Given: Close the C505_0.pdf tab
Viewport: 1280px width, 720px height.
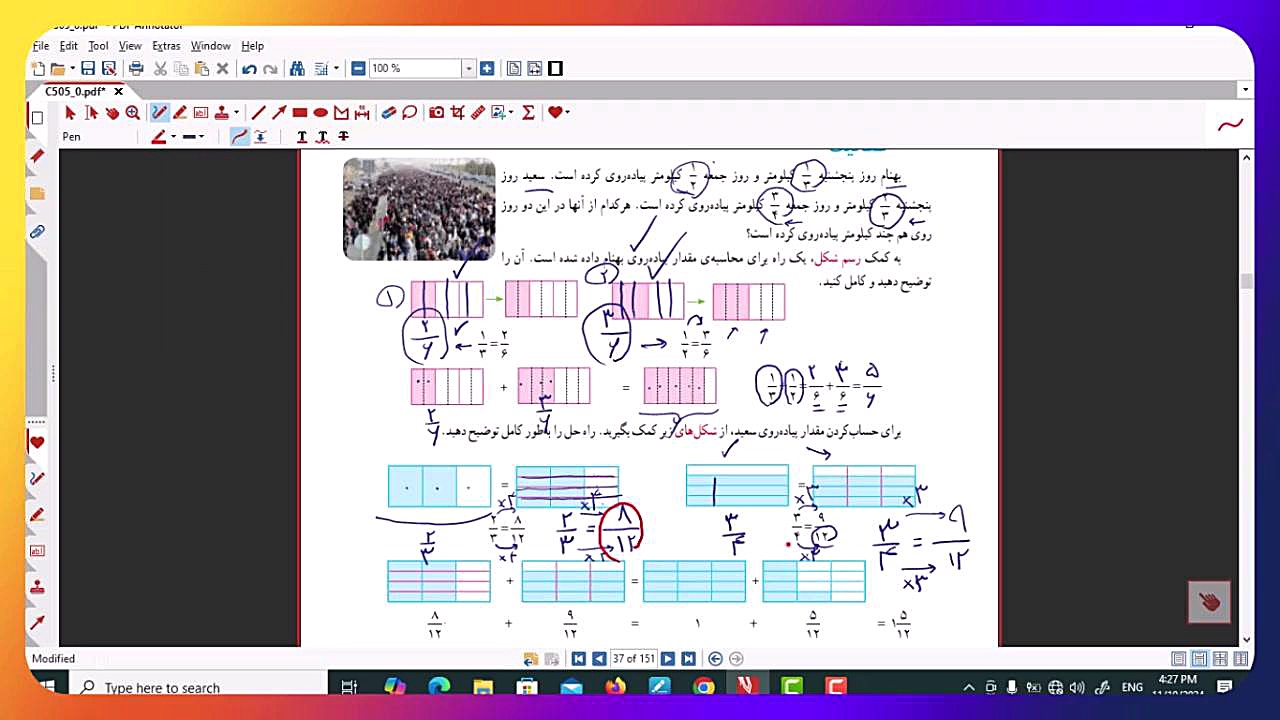Looking at the screenshot, I should [118, 91].
